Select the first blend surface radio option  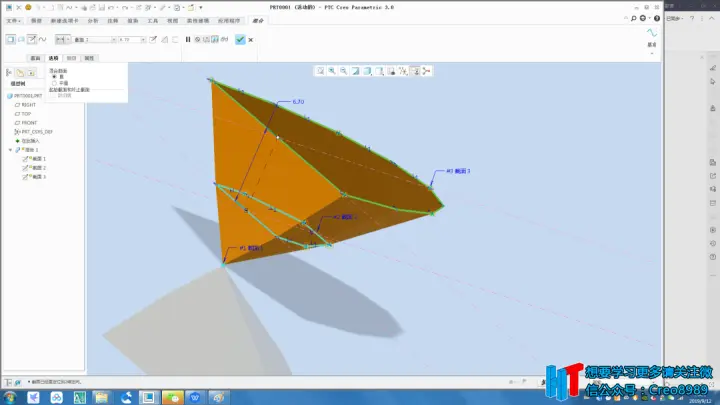point(55,77)
